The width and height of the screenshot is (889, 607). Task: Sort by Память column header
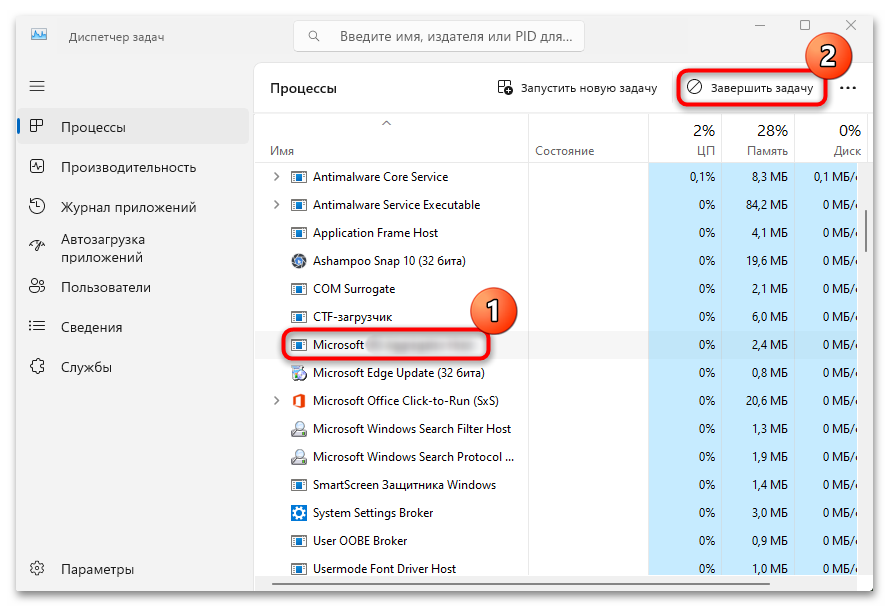[758, 139]
